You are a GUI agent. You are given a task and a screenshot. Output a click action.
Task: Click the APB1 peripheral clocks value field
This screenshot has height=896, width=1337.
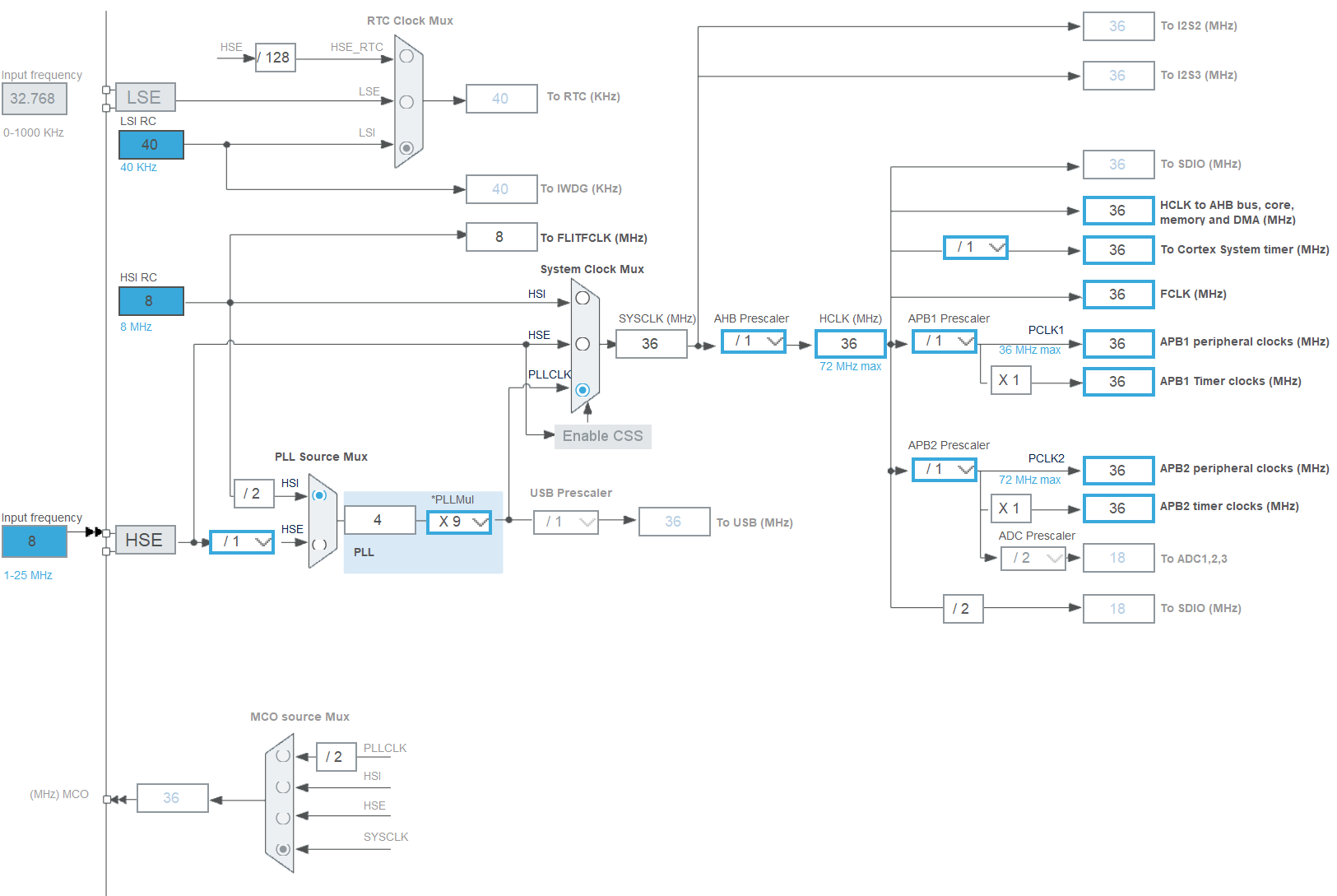point(1118,344)
